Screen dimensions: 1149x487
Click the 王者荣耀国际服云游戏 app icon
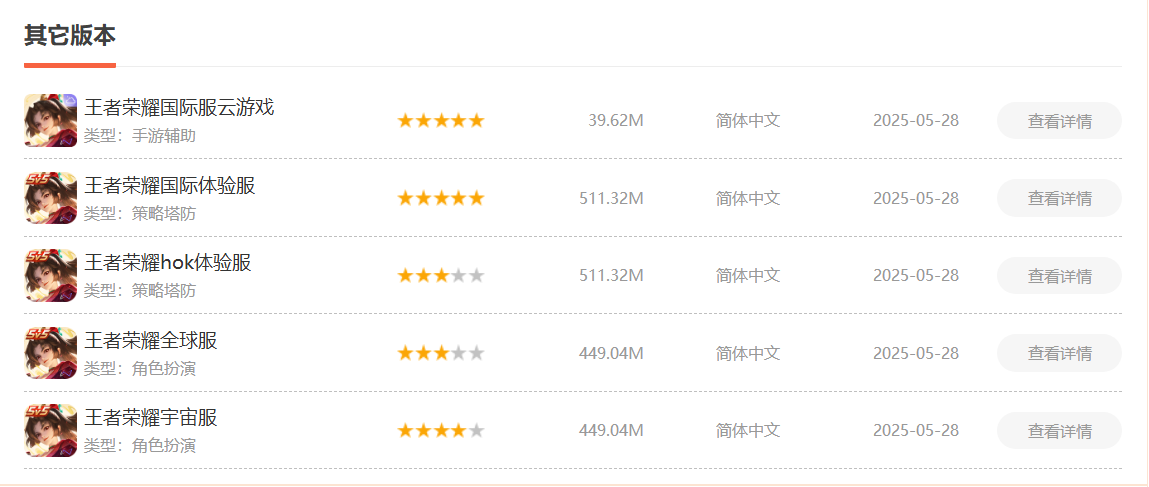coord(50,120)
